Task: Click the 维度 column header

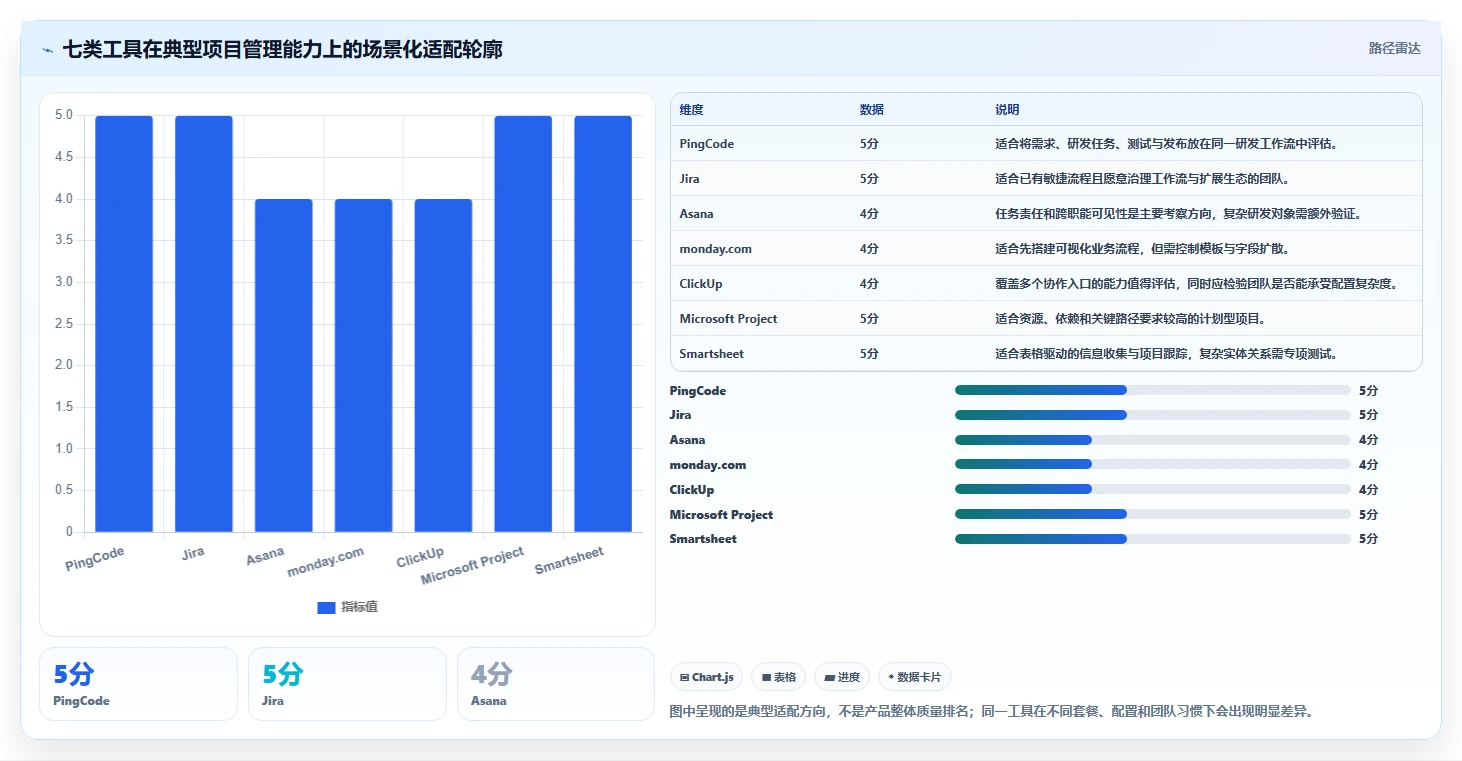Action: tap(692, 110)
